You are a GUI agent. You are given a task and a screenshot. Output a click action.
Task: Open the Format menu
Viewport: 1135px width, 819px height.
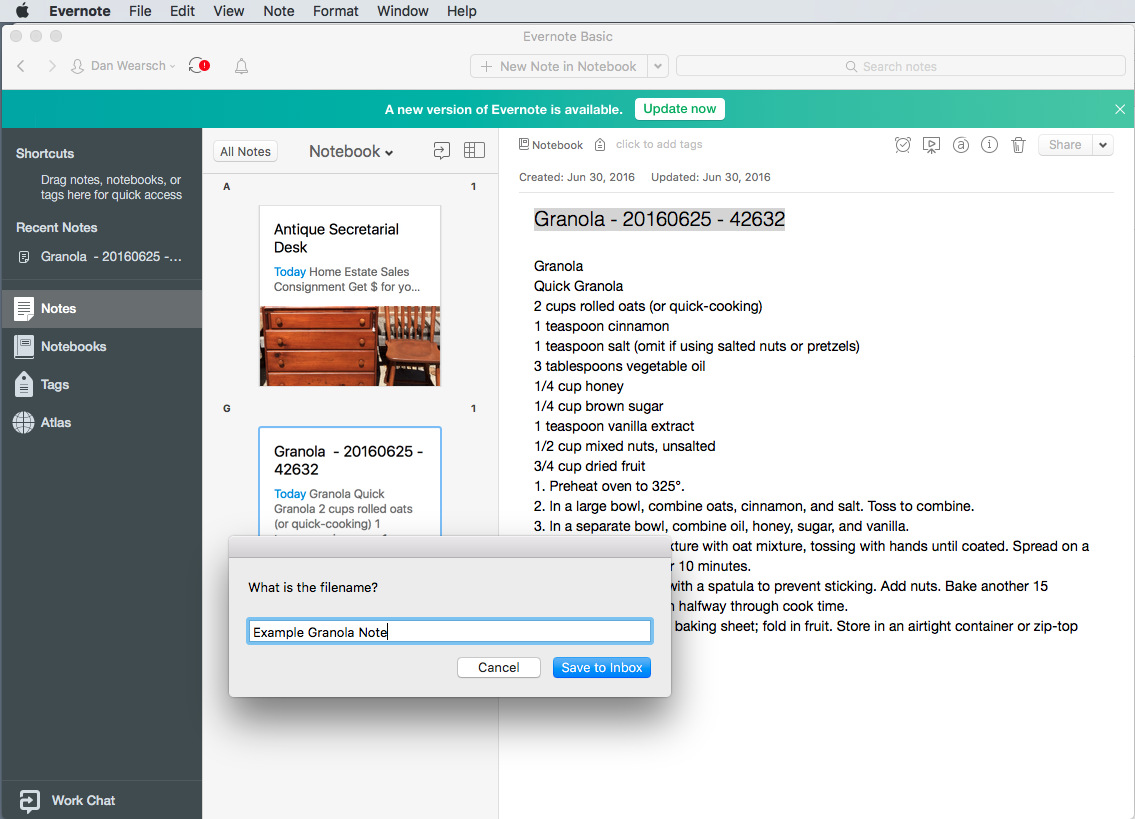(336, 11)
